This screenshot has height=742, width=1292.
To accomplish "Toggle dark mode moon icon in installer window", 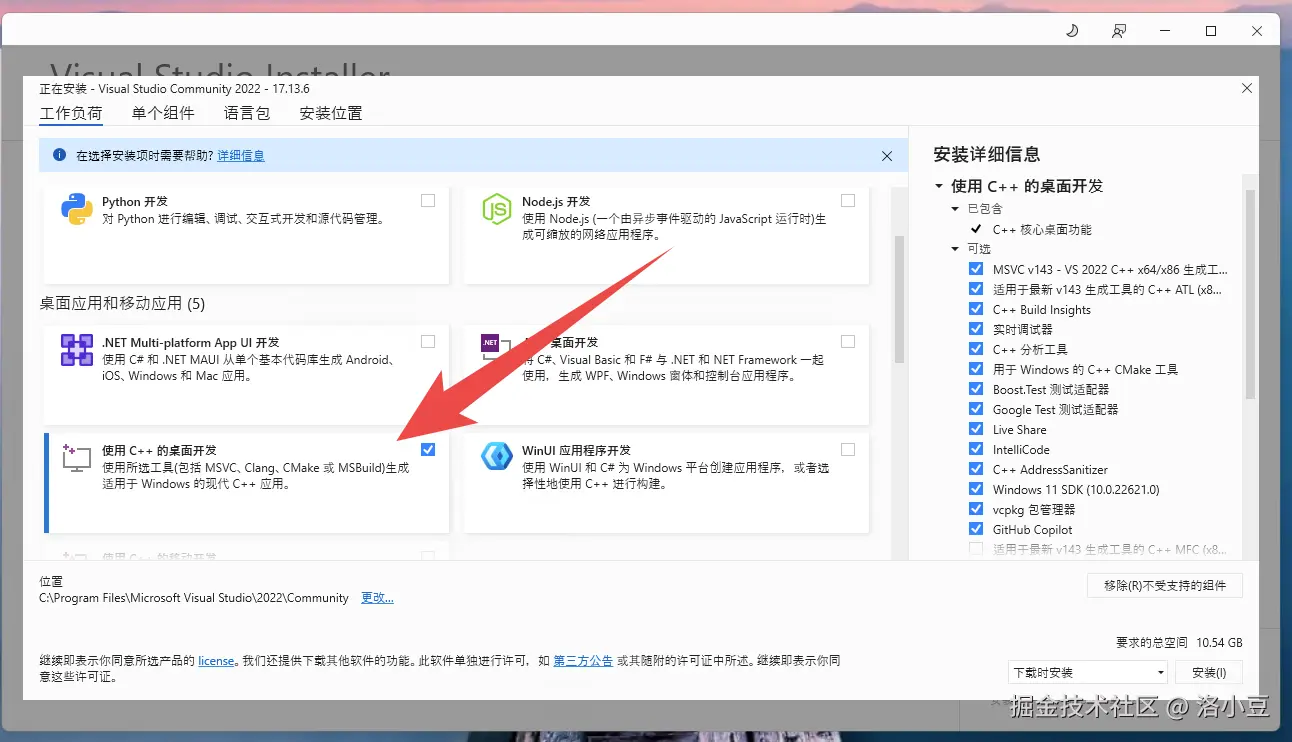I will point(1072,31).
